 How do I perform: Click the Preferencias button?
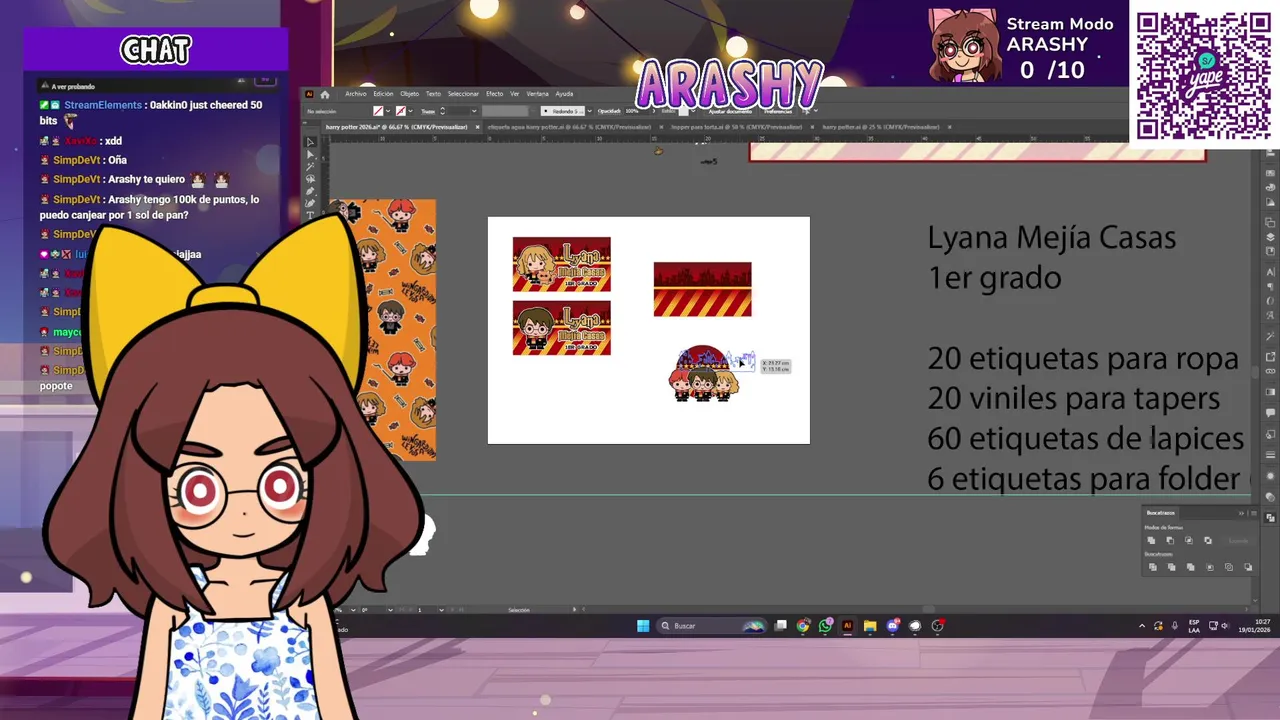point(778,111)
